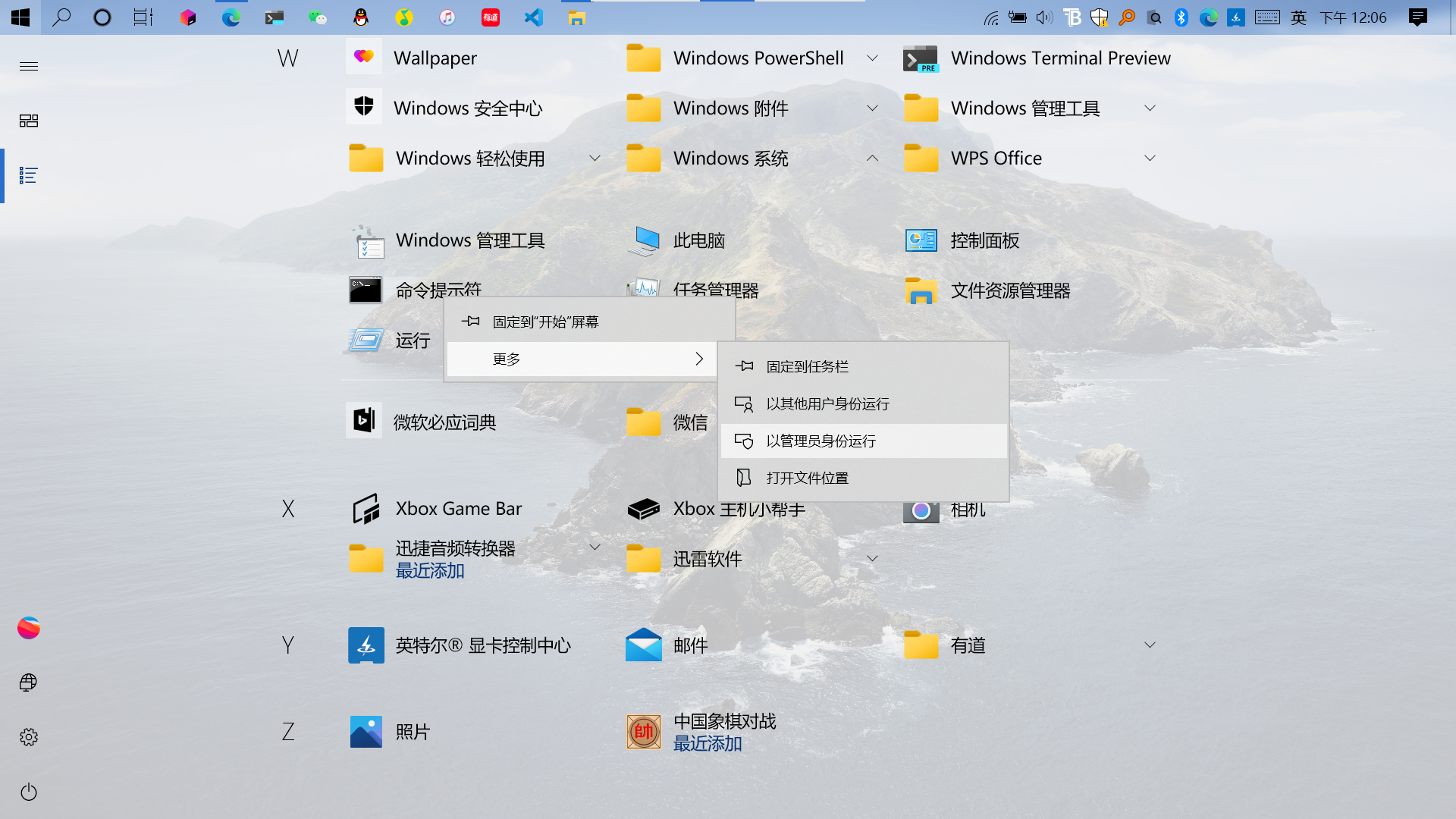Open the taskbar search magnifier
This screenshot has height=819, width=1456.
click(x=61, y=17)
